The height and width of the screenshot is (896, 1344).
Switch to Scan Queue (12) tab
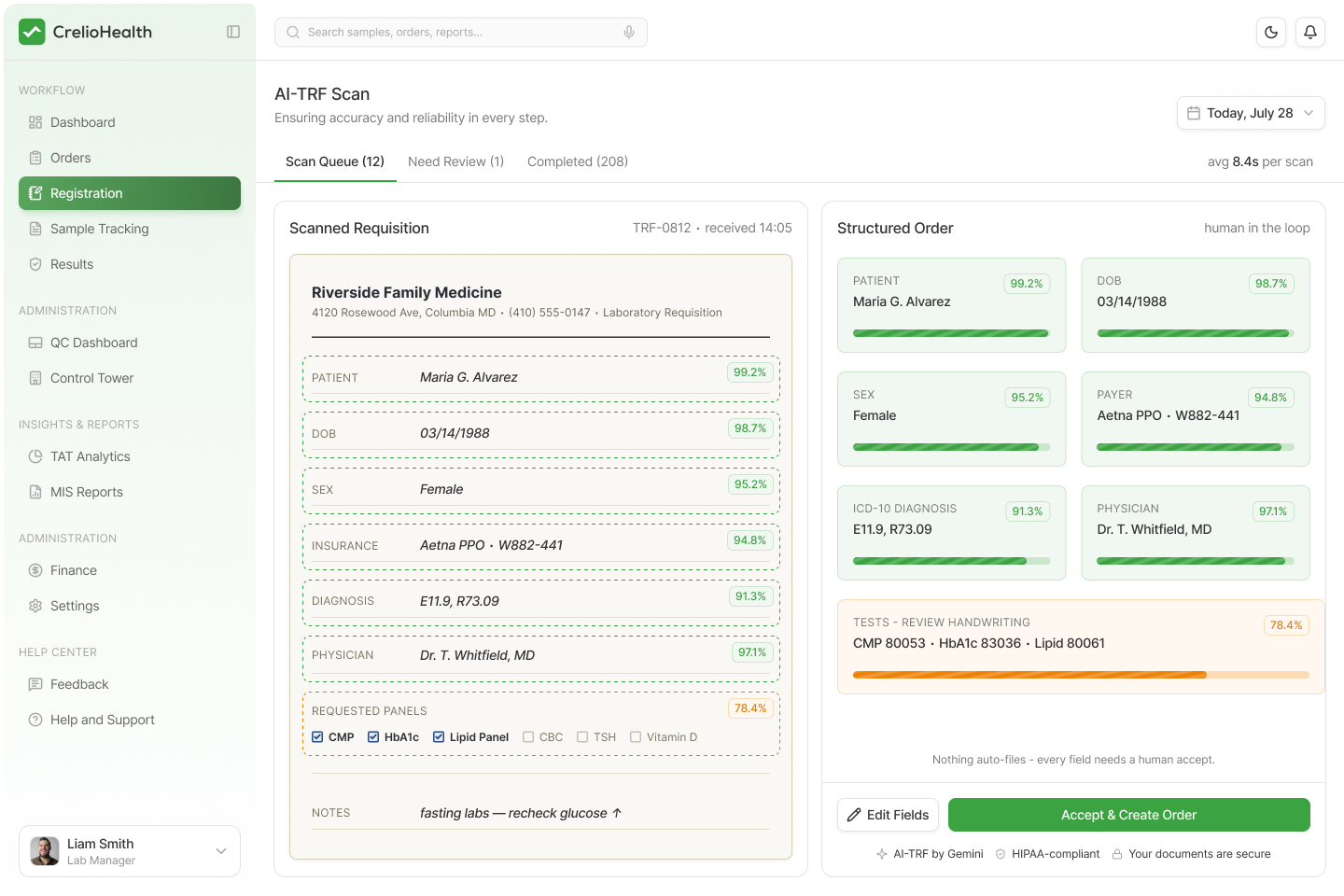point(335,161)
